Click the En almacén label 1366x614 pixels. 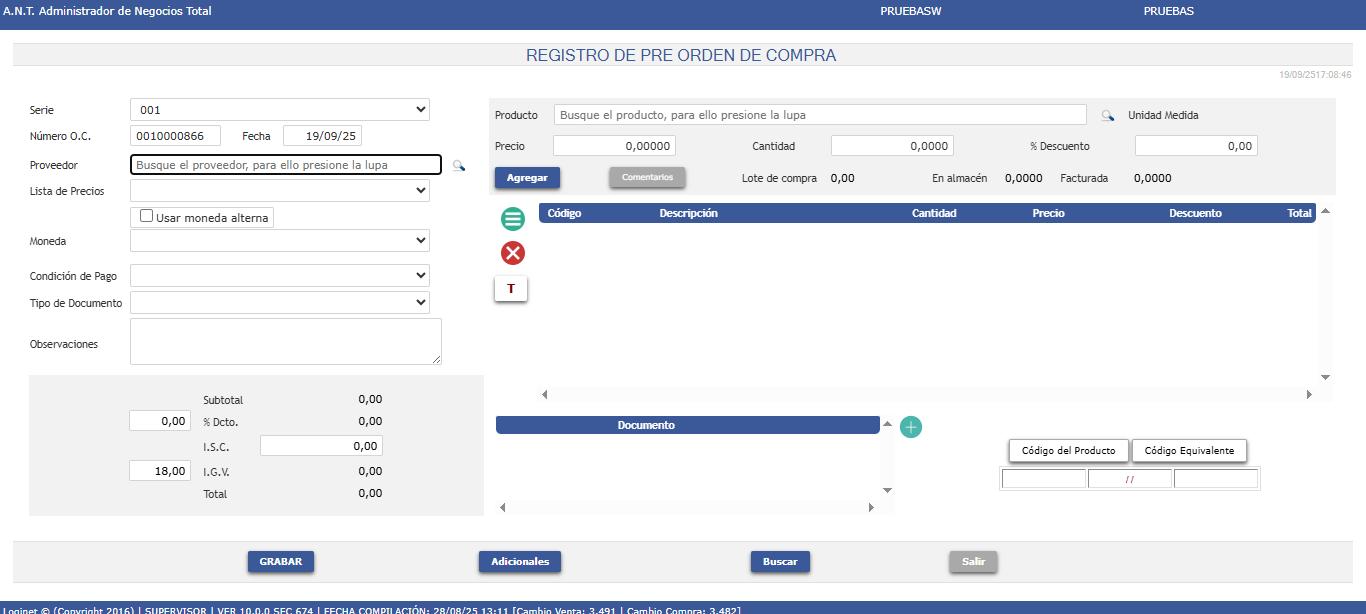[x=959, y=179]
